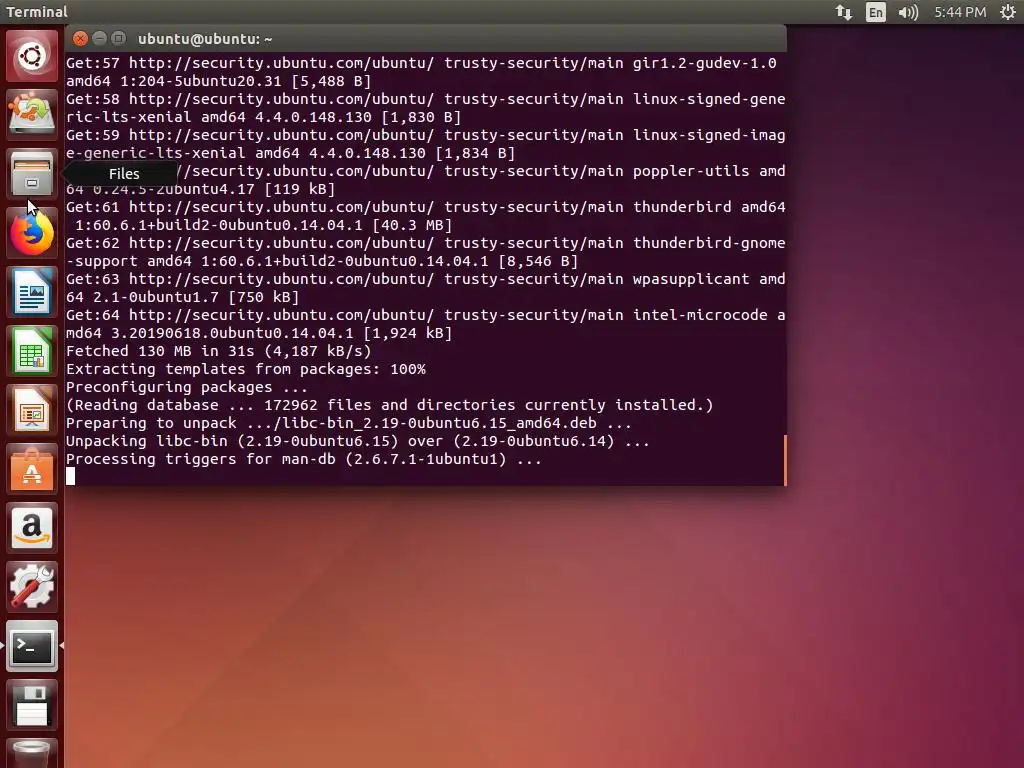Open the Ubuntu Dash search launcher
This screenshot has width=1024, height=768.
pos(32,56)
